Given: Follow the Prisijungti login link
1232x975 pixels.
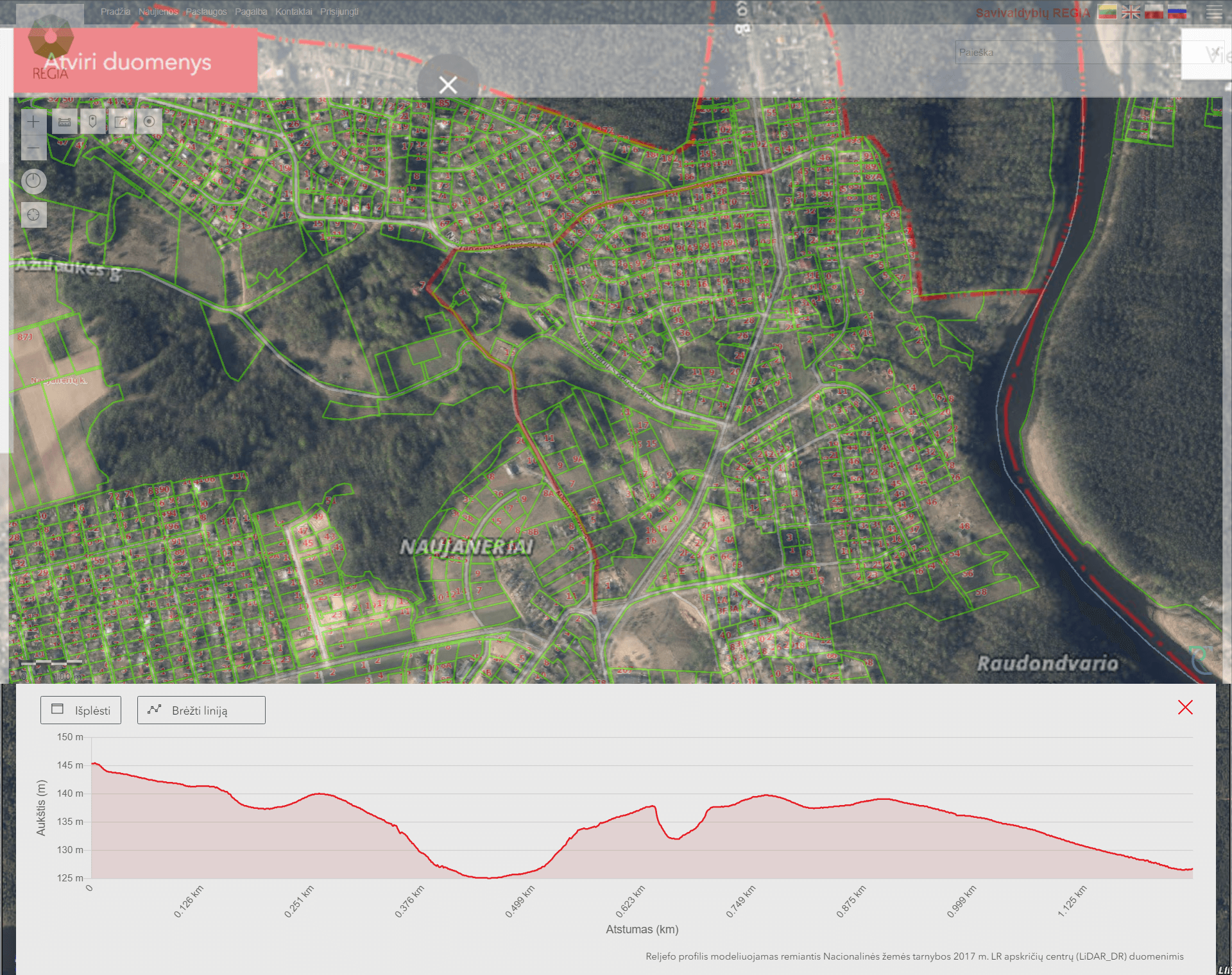Looking at the screenshot, I should tap(339, 12).
